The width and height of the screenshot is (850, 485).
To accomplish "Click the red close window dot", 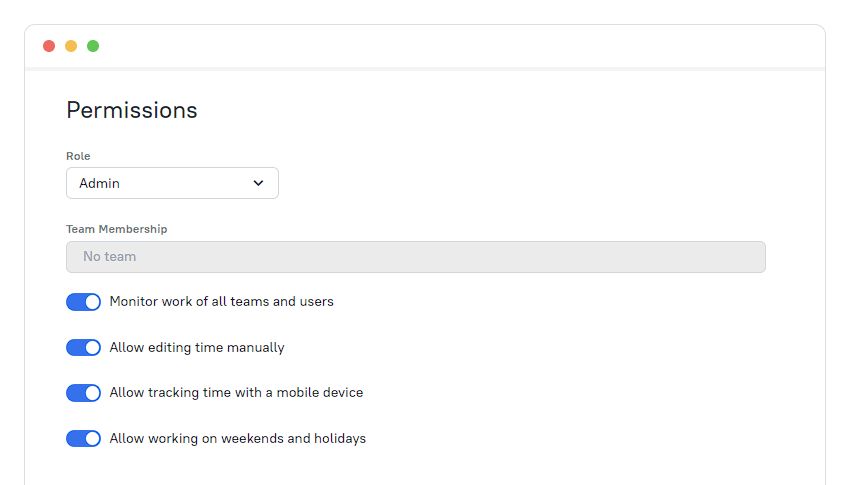I will click(49, 46).
